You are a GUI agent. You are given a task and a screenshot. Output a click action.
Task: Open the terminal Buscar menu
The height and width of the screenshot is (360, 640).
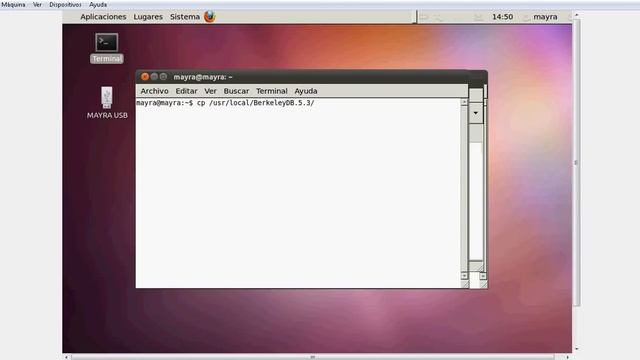236,91
